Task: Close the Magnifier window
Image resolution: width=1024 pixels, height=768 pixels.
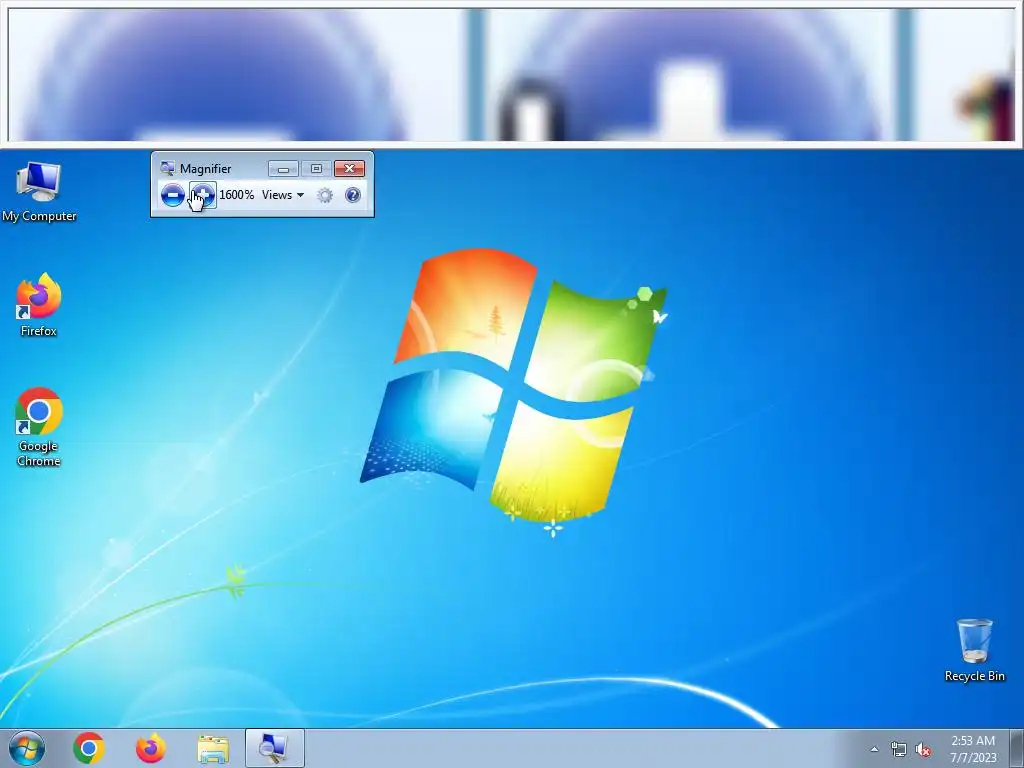Action: (x=349, y=169)
